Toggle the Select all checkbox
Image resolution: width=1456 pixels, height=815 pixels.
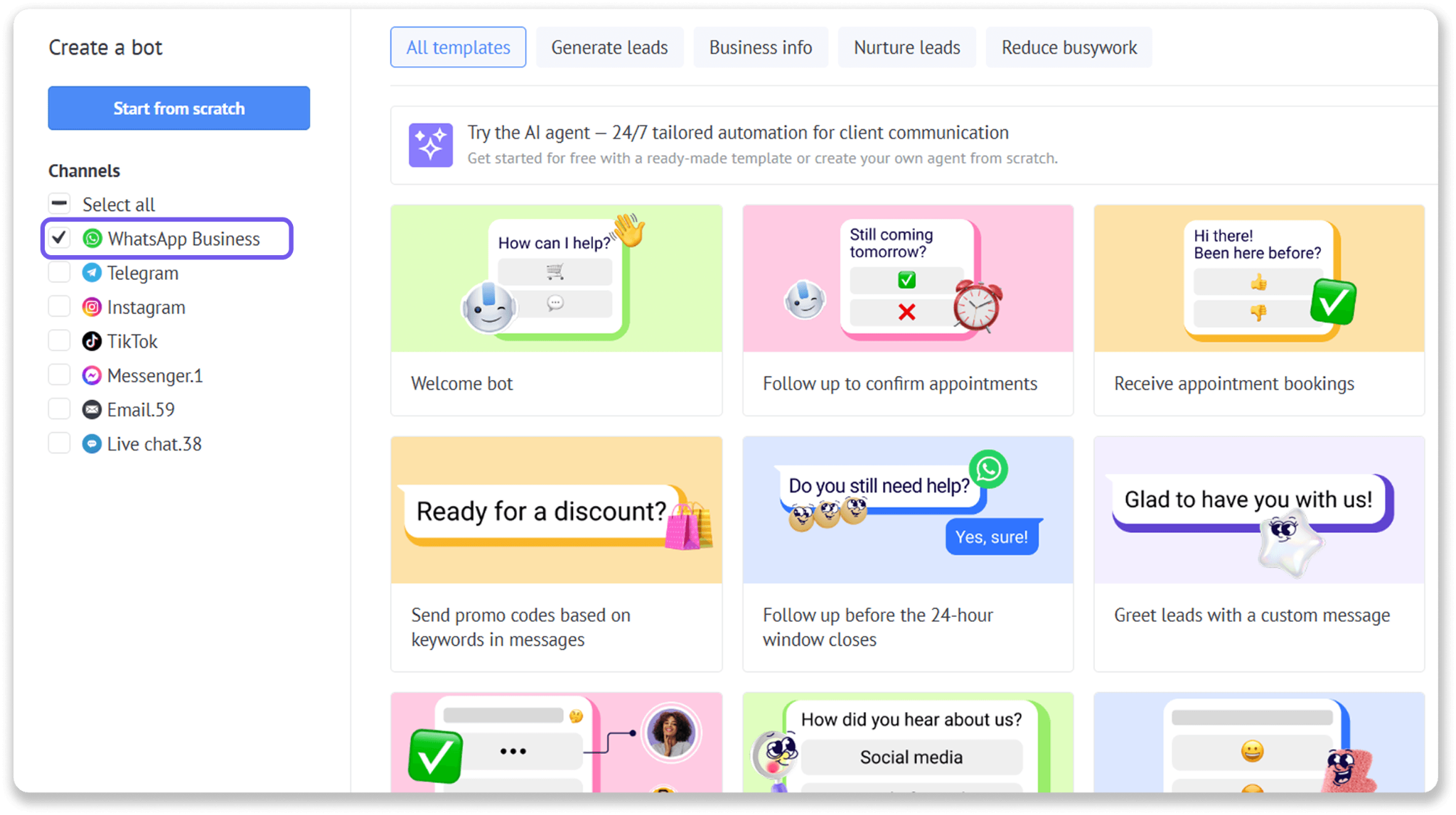pyautogui.click(x=60, y=204)
